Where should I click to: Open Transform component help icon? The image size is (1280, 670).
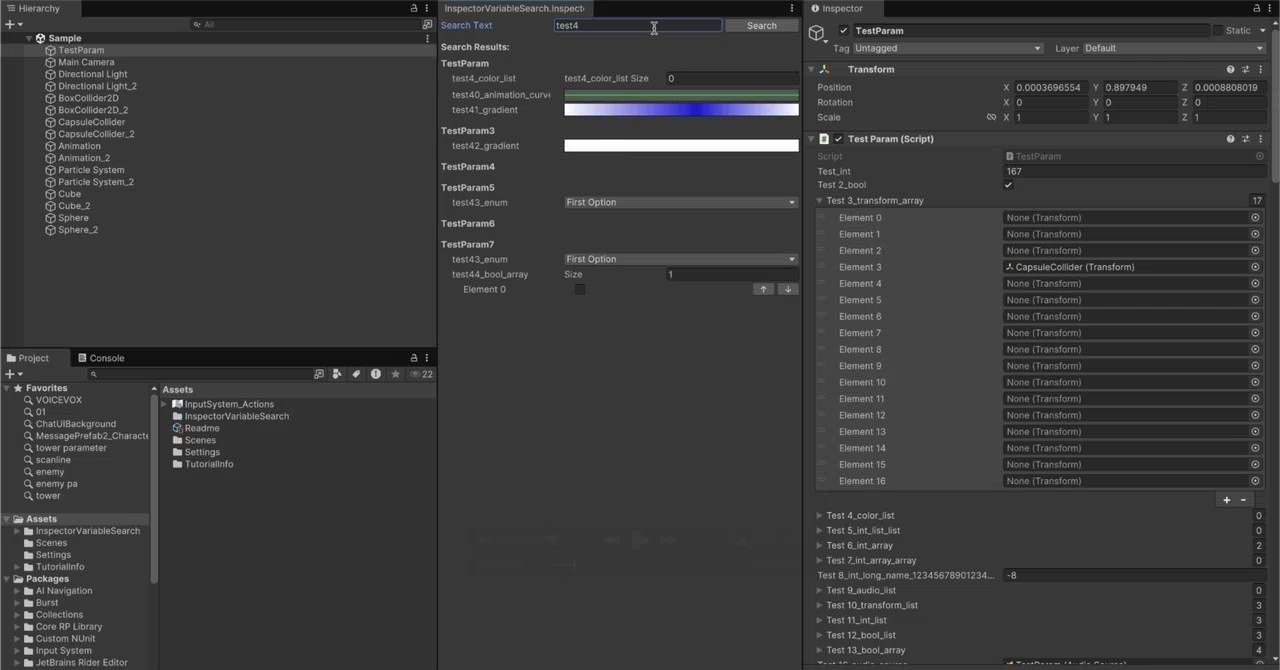pyautogui.click(x=1230, y=70)
